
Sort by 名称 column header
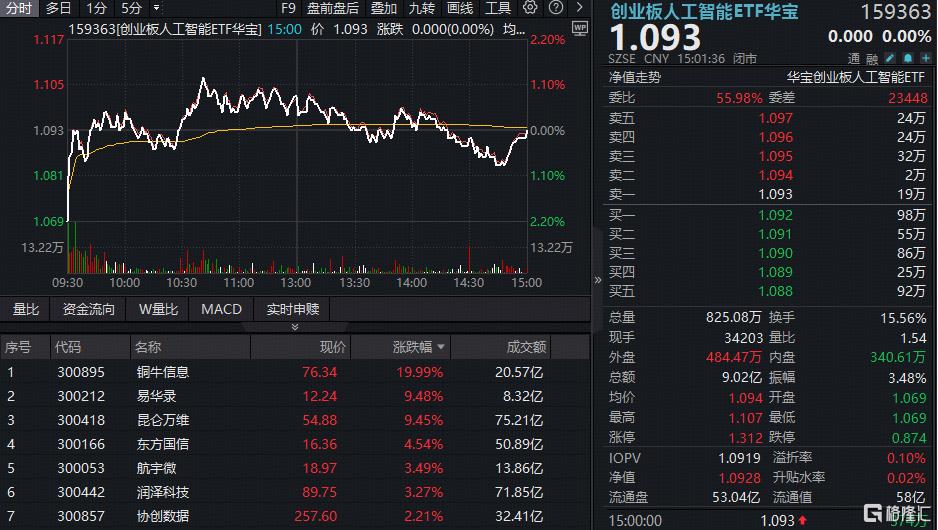(x=148, y=347)
